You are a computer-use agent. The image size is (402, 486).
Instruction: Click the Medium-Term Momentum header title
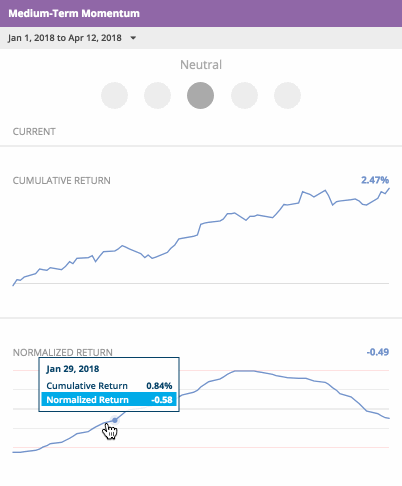coord(74,13)
